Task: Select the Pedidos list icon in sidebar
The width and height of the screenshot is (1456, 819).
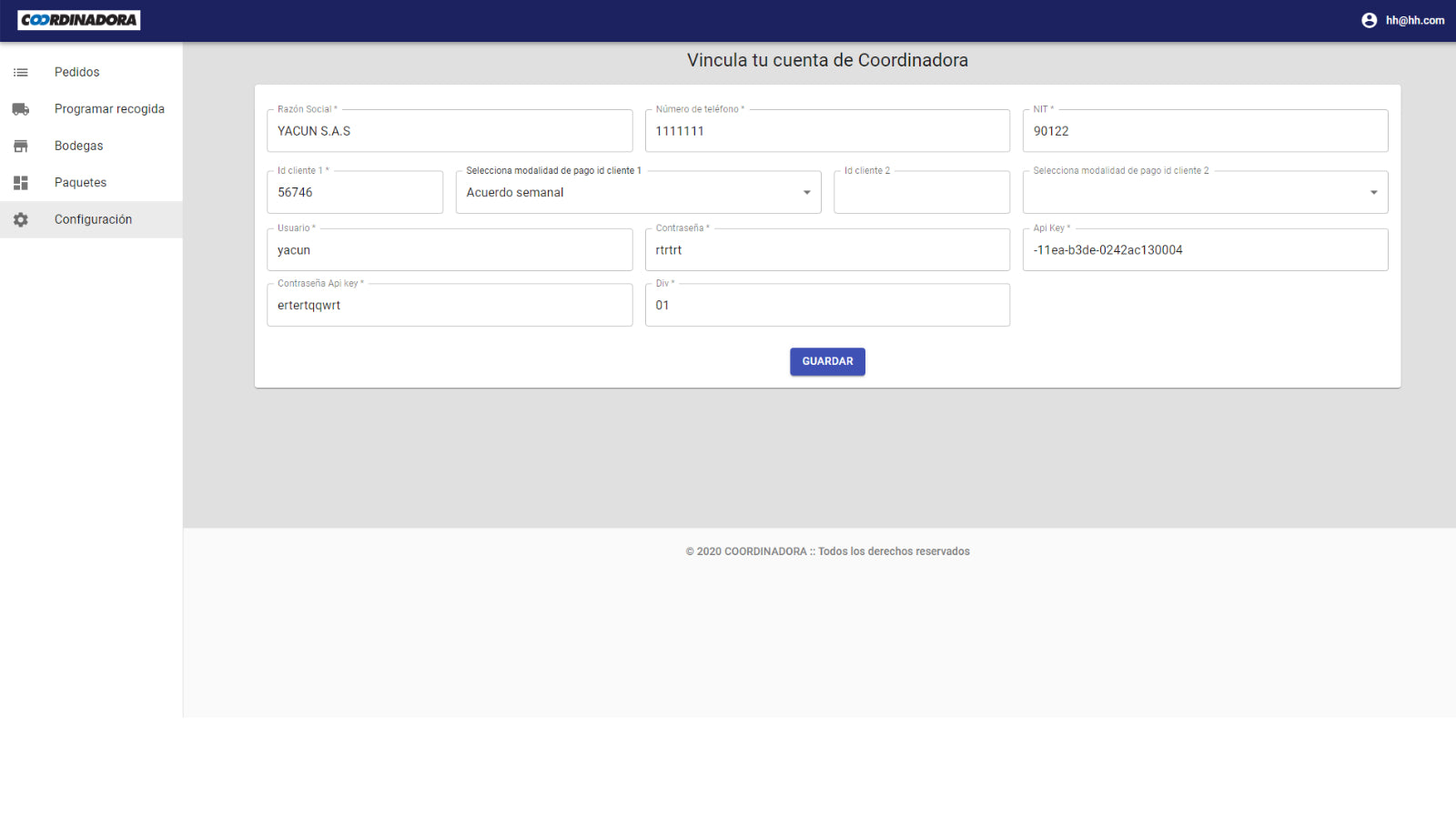Action: [20, 71]
